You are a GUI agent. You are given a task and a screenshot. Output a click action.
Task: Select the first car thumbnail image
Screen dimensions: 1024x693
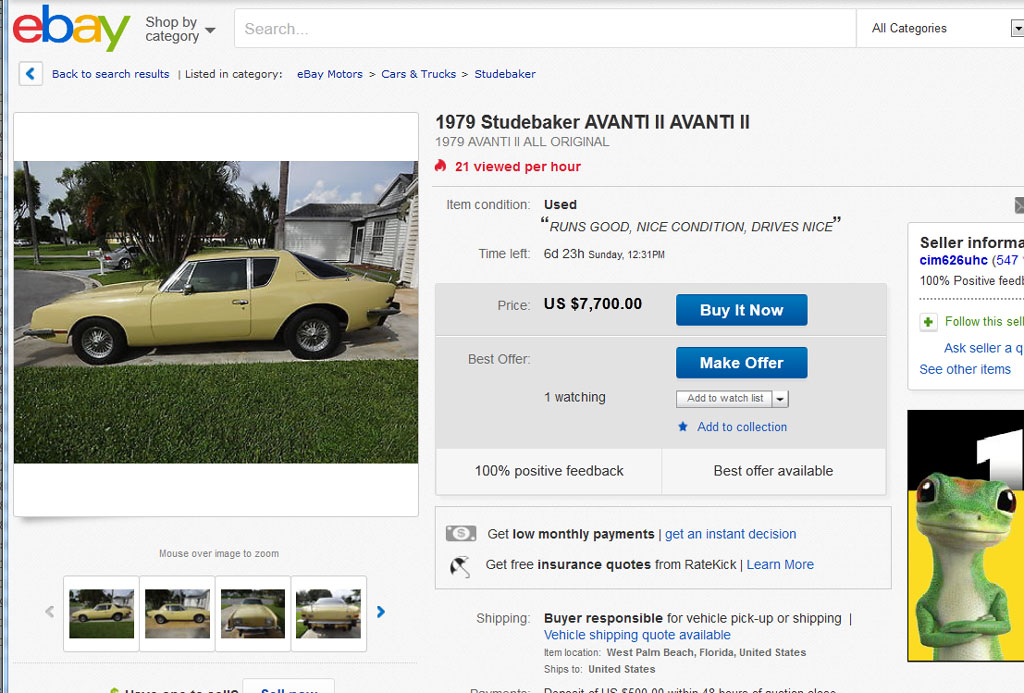101,613
